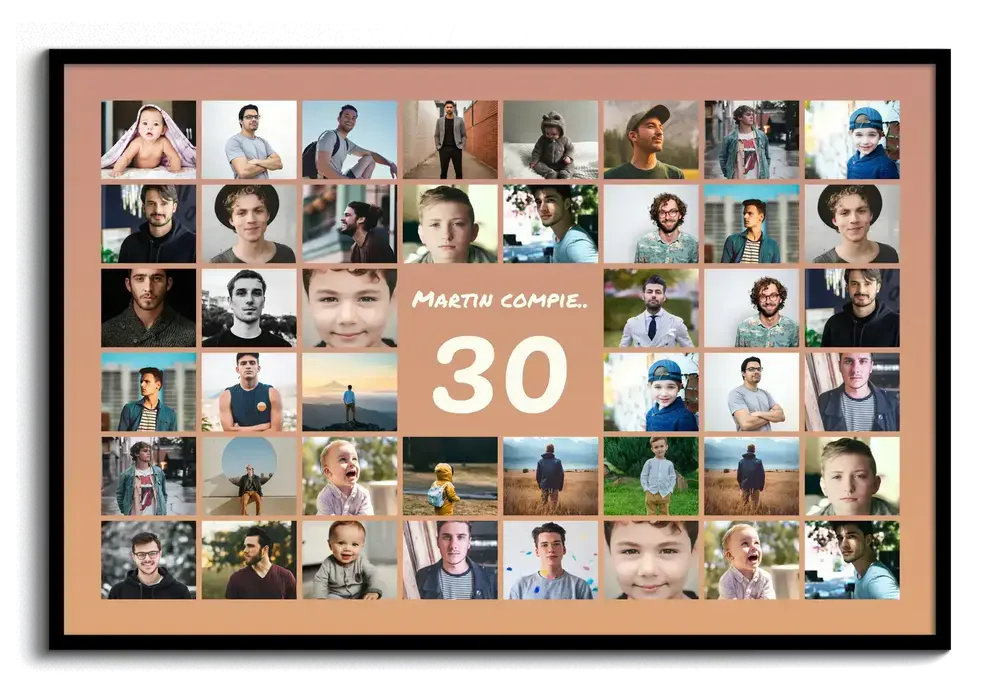Click the black-and-white man in black tee photo
1000x699 pixels.
click(249, 308)
